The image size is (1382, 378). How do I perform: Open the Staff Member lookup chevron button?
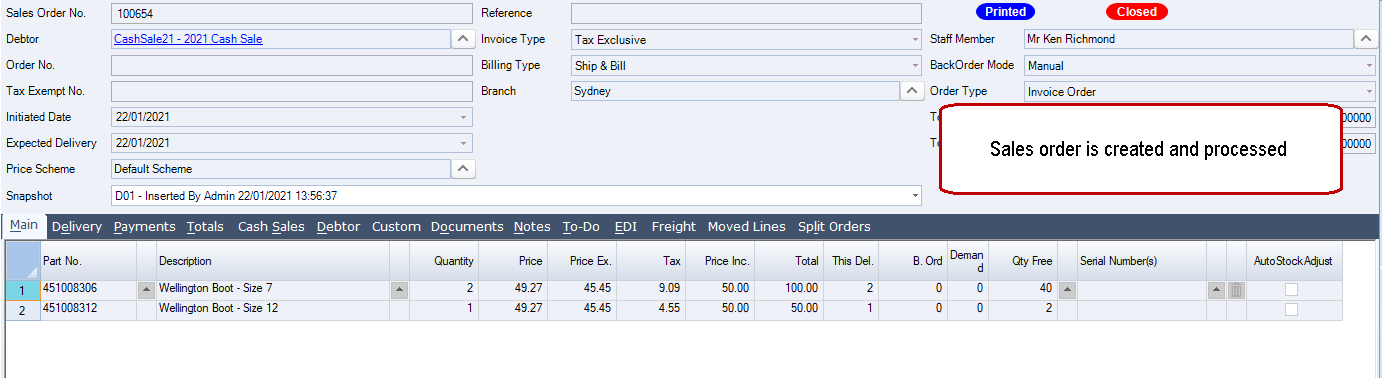1366,39
